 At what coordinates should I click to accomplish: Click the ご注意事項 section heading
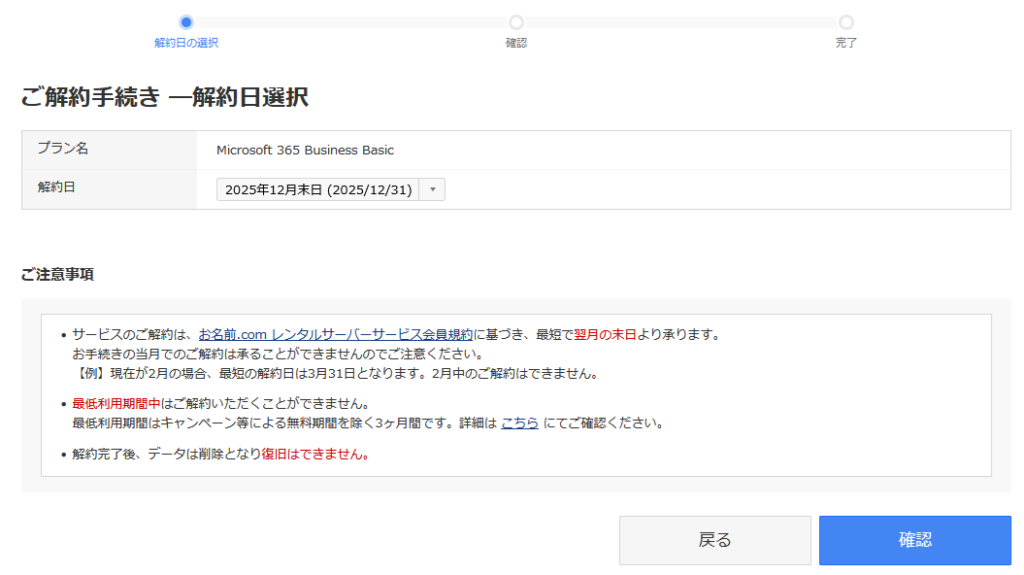click(x=58, y=274)
